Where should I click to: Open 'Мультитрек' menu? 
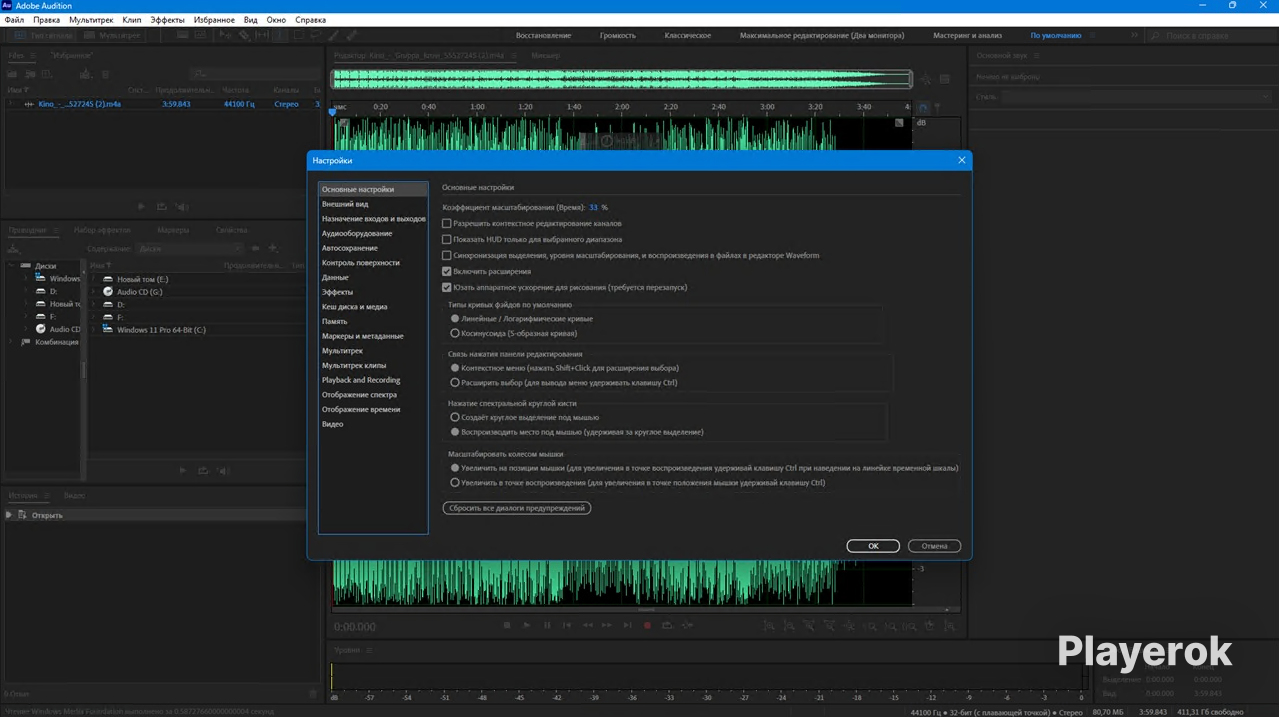(x=91, y=20)
